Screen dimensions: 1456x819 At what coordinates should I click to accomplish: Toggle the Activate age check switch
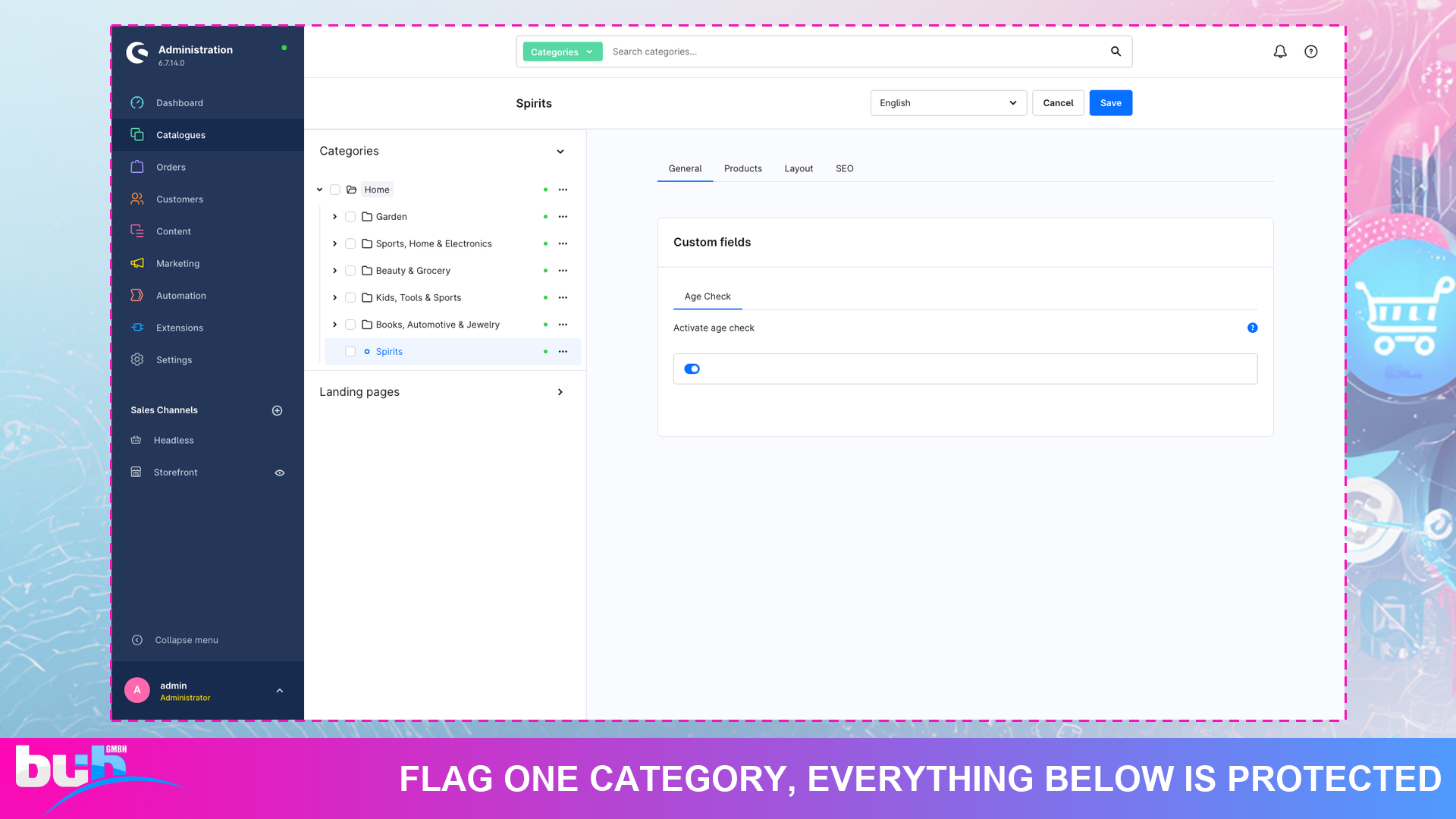[692, 369]
